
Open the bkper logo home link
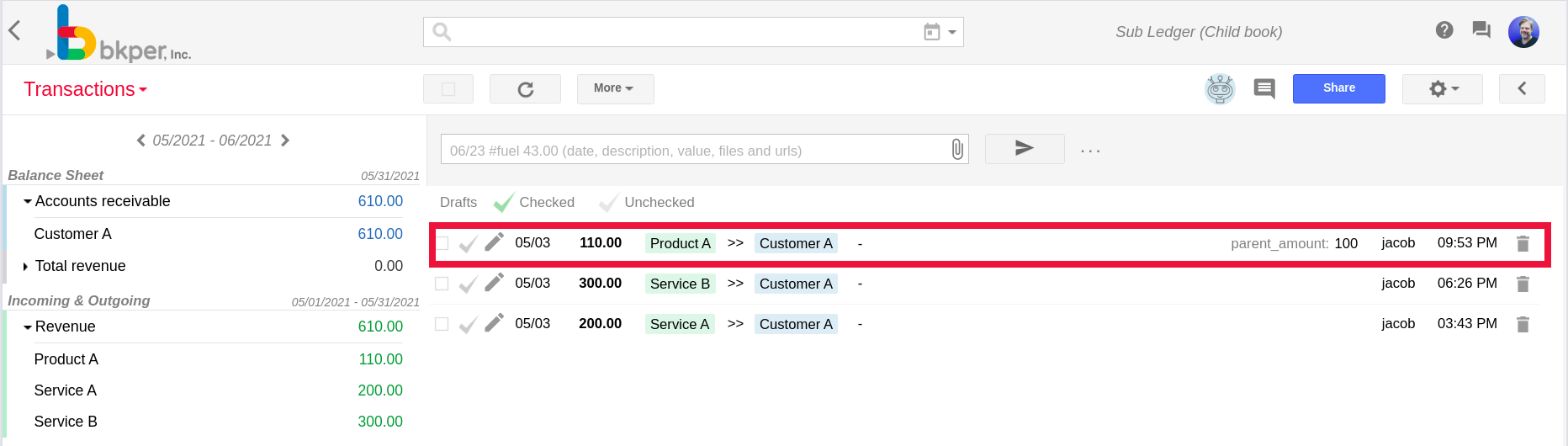119,34
